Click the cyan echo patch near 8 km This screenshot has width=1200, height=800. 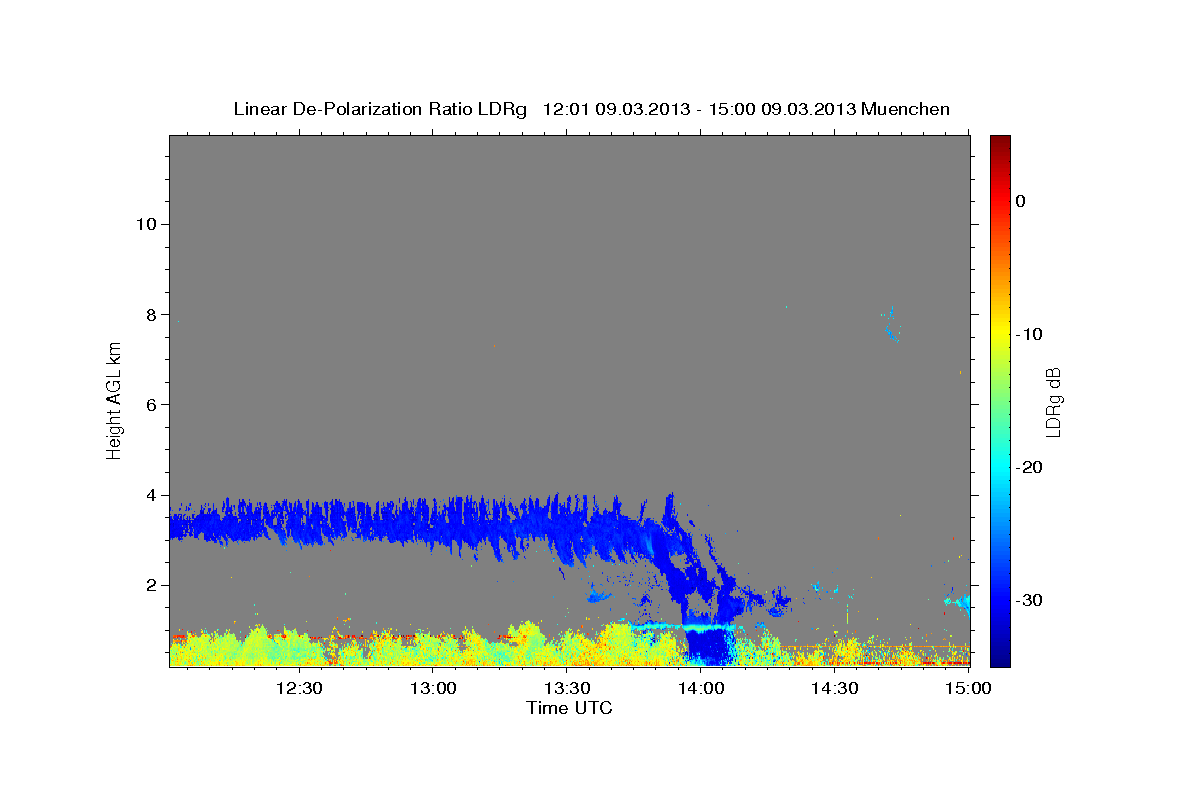(890, 324)
